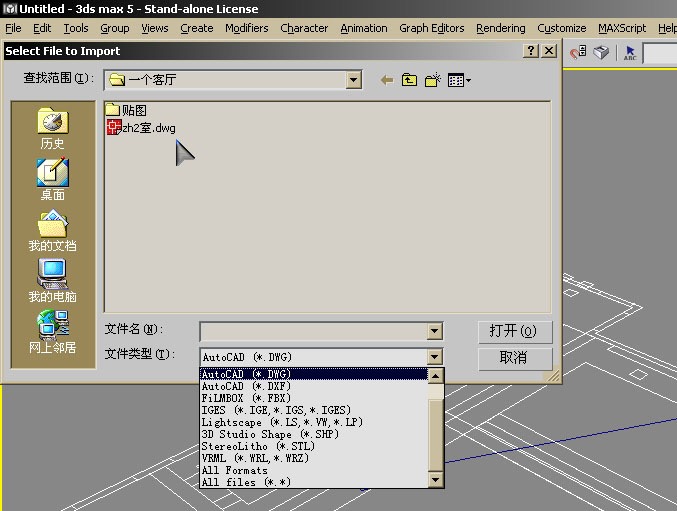The height and width of the screenshot is (511, 677).
Task: Select the zh2室.dwg file
Action: tap(141, 128)
